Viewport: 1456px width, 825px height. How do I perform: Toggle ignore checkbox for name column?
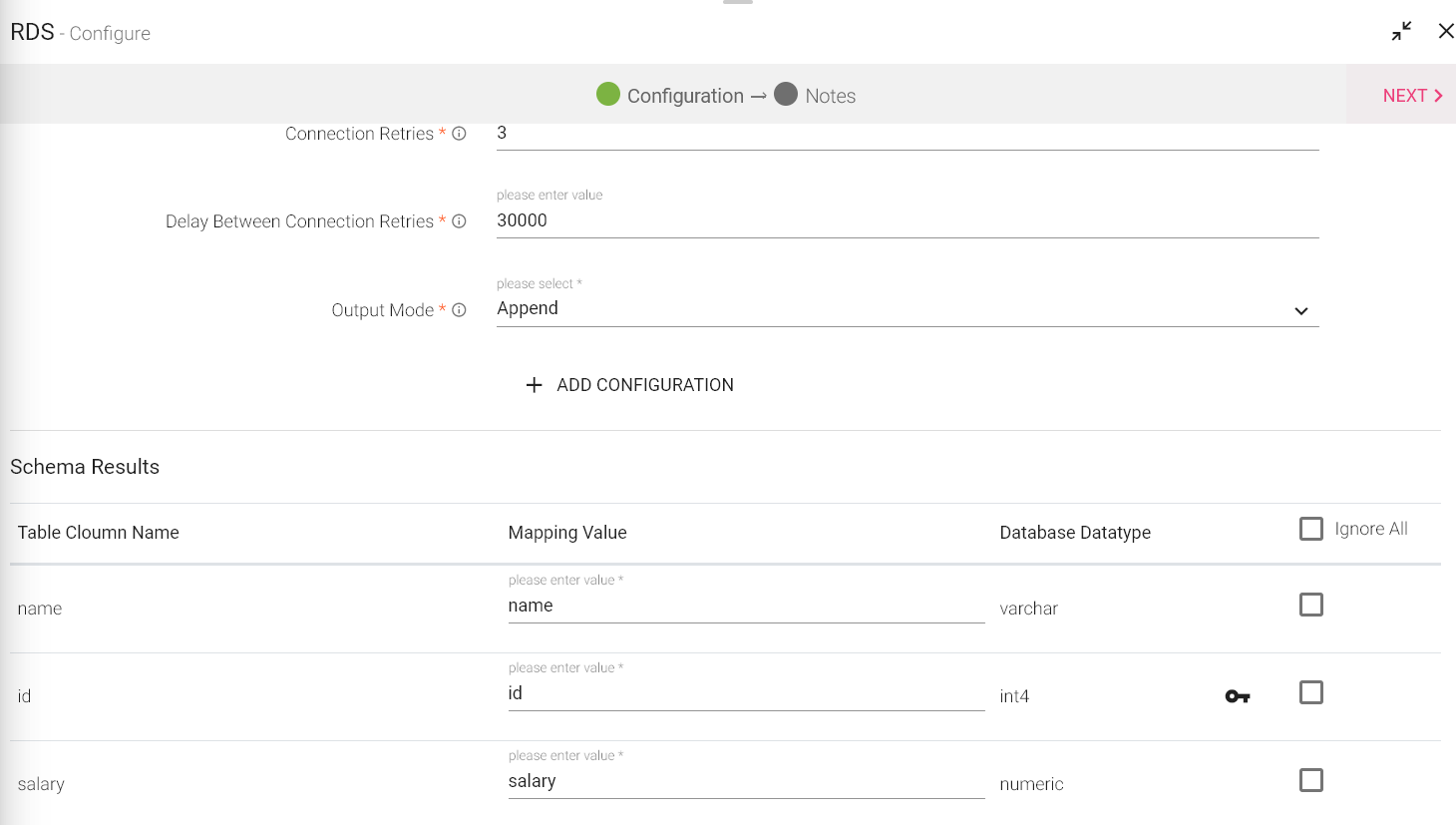[x=1311, y=605]
